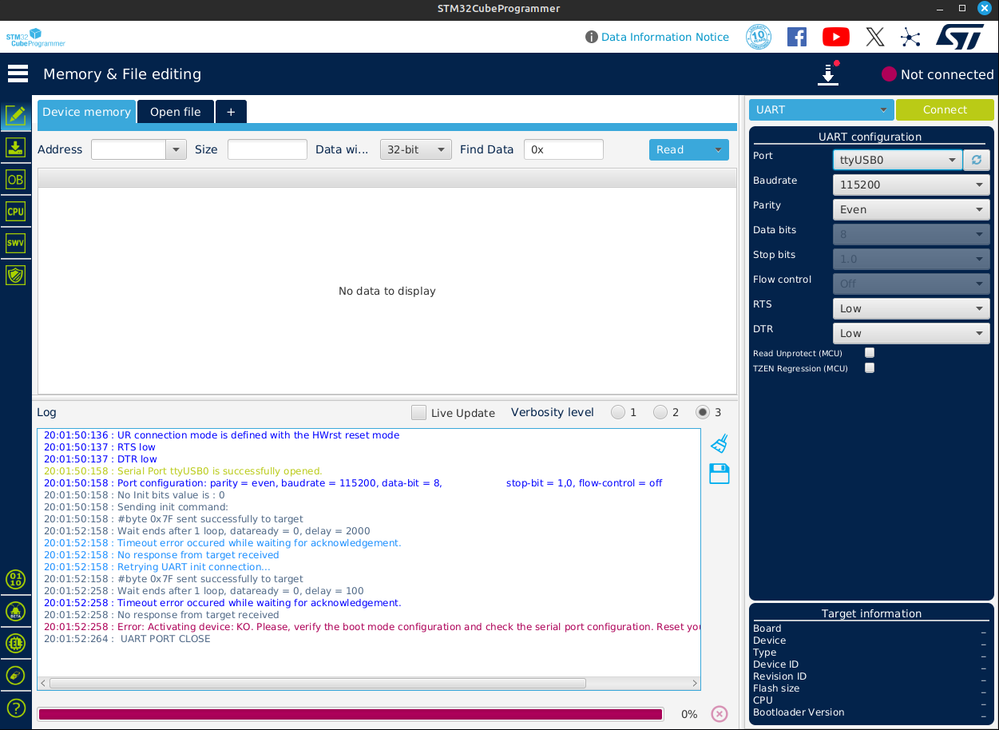This screenshot has width=999, height=730.
Task: Click the Address input field
Action: [x=129, y=150]
